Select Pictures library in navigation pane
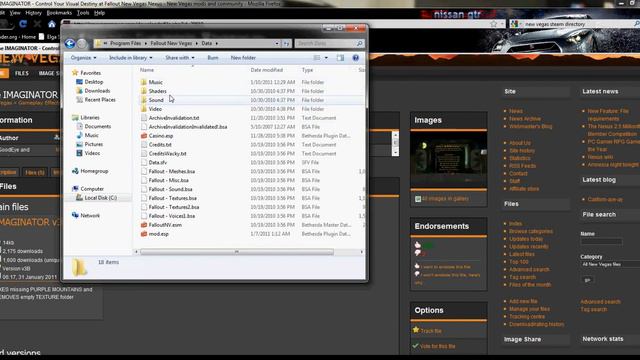The image size is (640, 360). (93, 144)
